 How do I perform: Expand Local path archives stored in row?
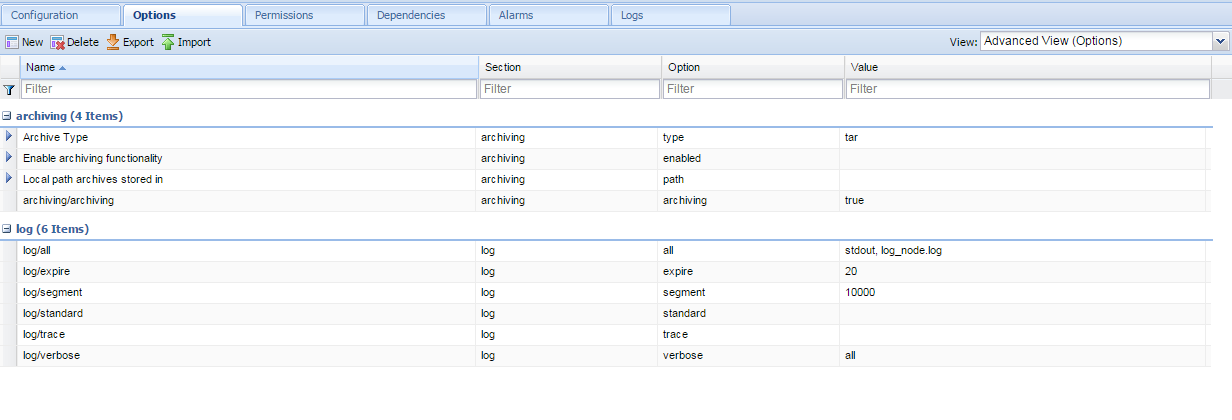[x=9, y=179]
